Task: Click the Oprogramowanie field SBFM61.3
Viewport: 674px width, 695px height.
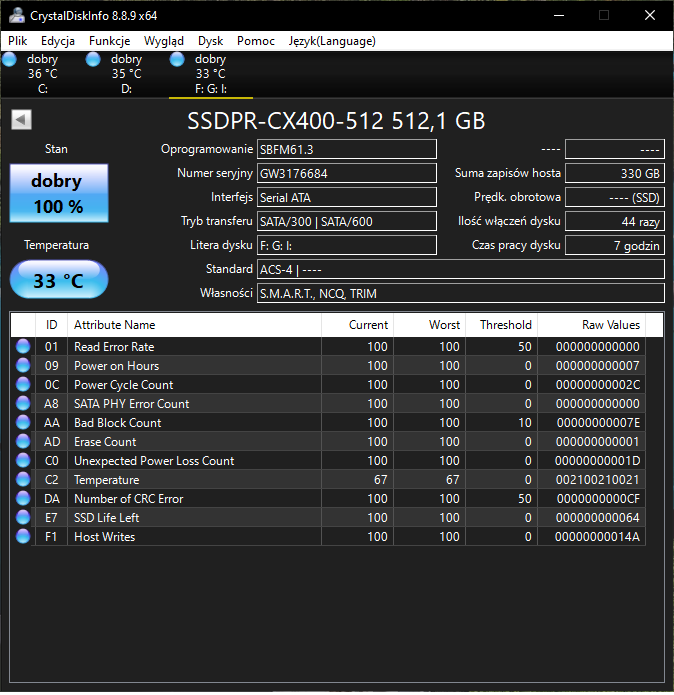Action: (x=347, y=149)
